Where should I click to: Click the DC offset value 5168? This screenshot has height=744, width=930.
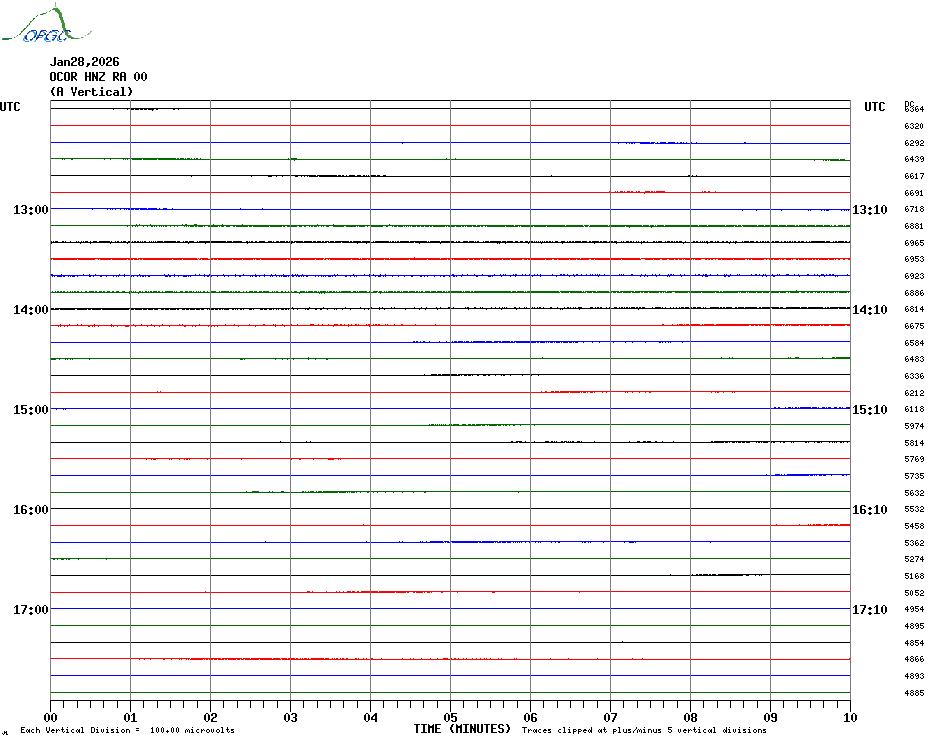point(914,576)
